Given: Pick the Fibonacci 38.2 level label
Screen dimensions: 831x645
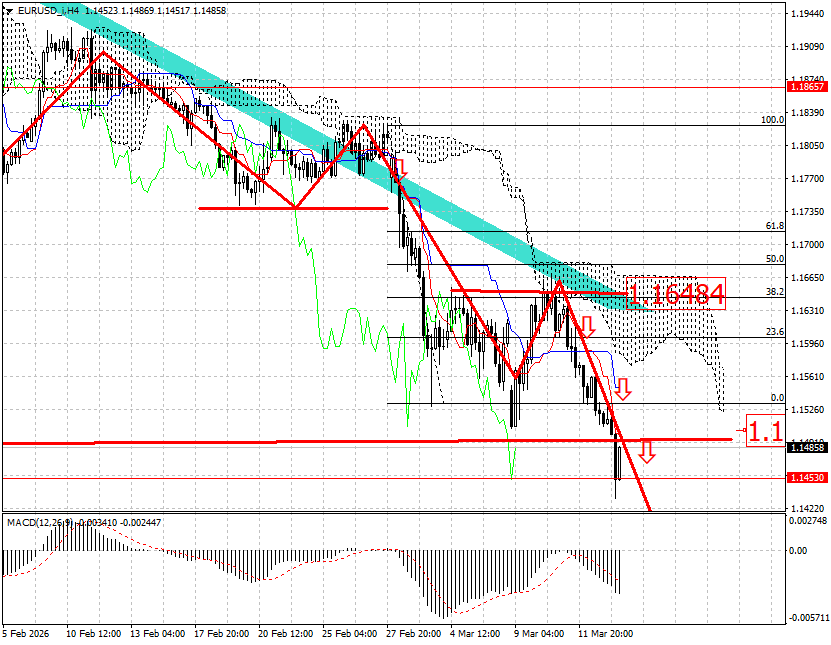Looking at the screenshot, I should tap(775, 291).
